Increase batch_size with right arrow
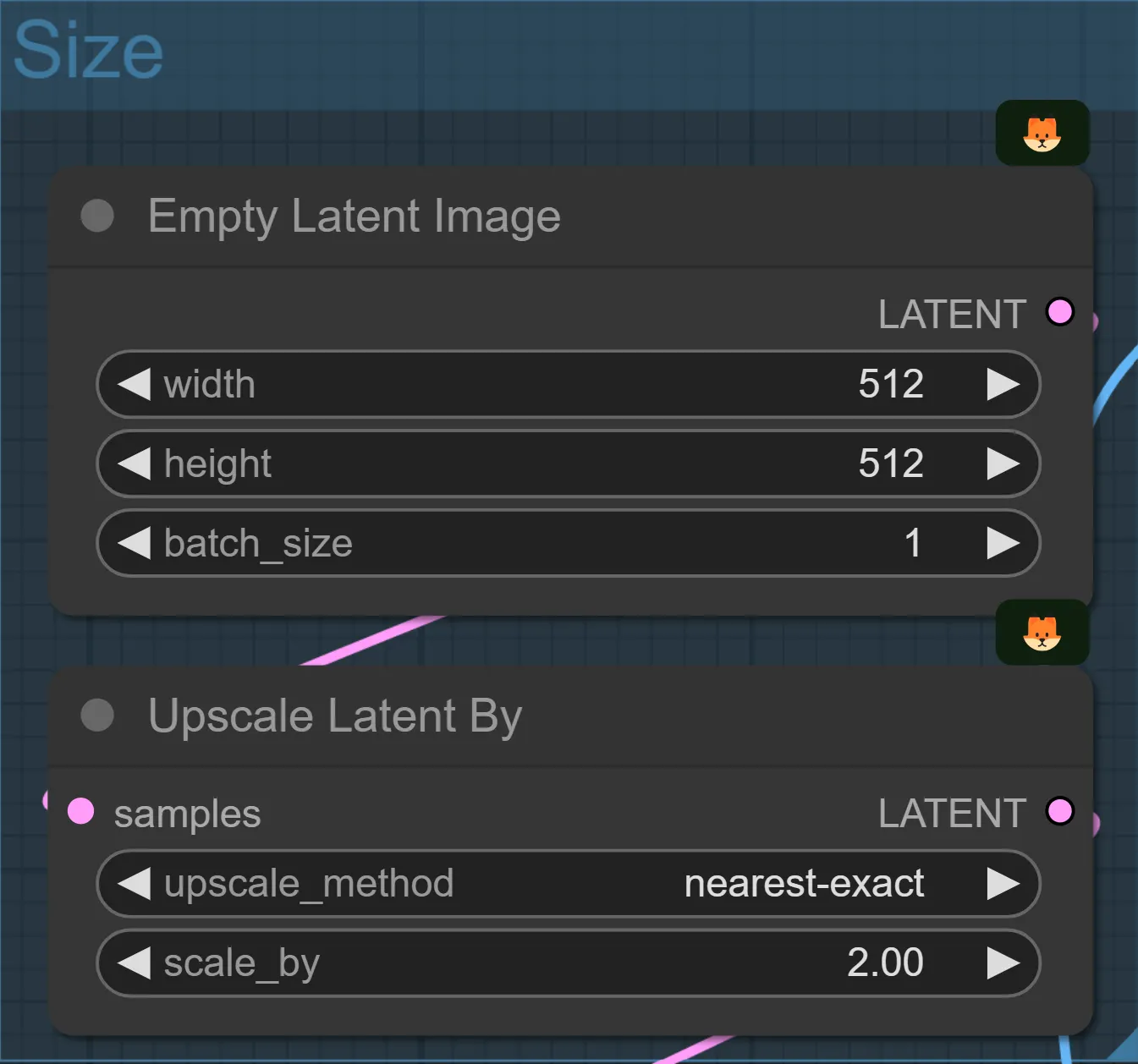The image size is (1138, 1064). [x=1003, y=543]
